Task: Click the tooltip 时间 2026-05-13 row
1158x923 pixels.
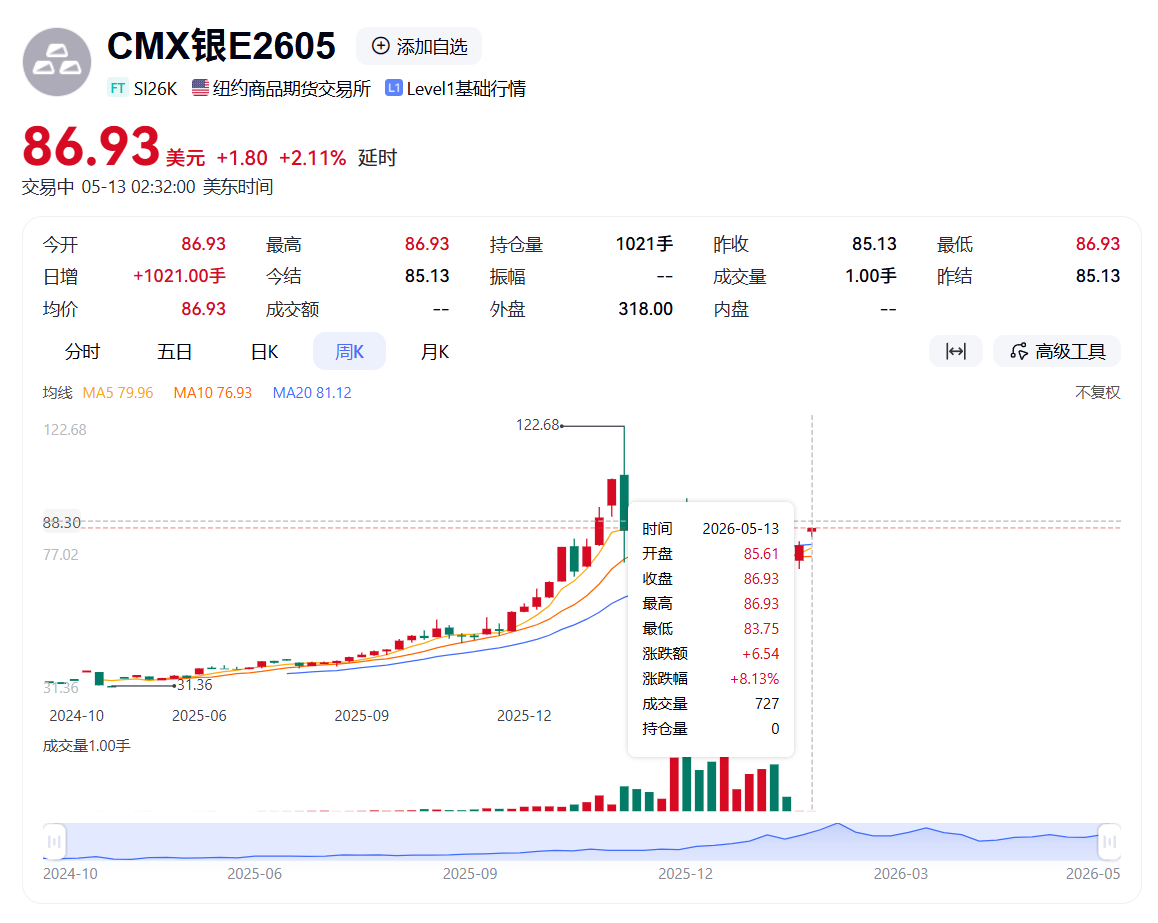Action: [x=710, y=529]
